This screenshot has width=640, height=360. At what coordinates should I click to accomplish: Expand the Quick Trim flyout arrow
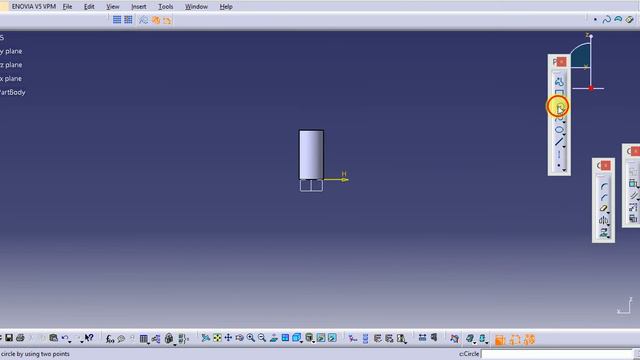click(x=609, y=213)
